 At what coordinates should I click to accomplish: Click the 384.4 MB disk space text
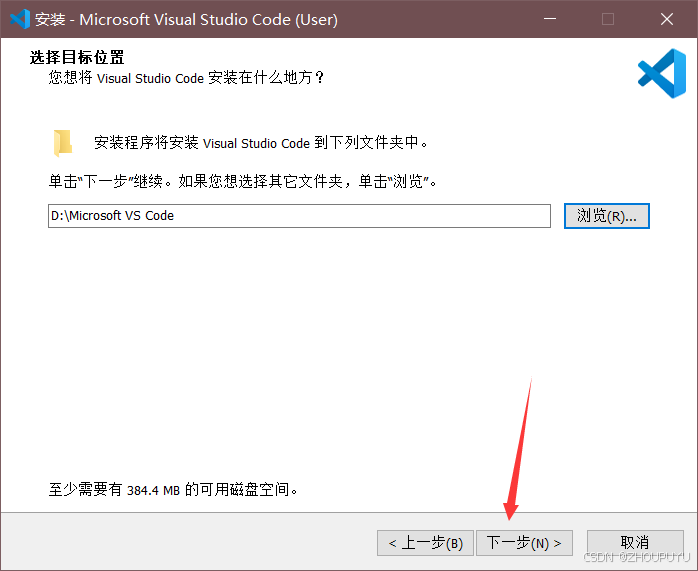click(153, 490)
